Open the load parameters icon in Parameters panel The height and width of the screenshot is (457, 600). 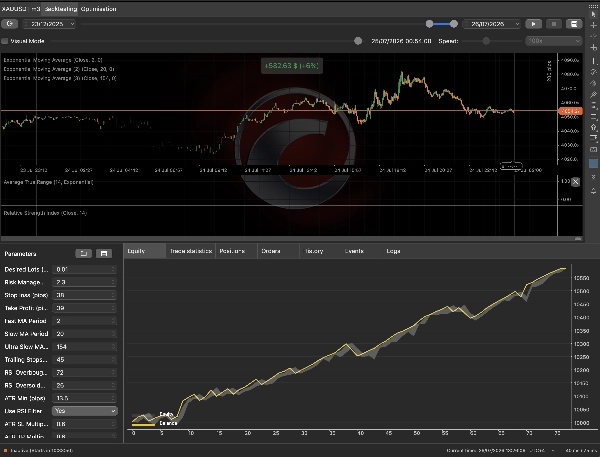(83, 253)
